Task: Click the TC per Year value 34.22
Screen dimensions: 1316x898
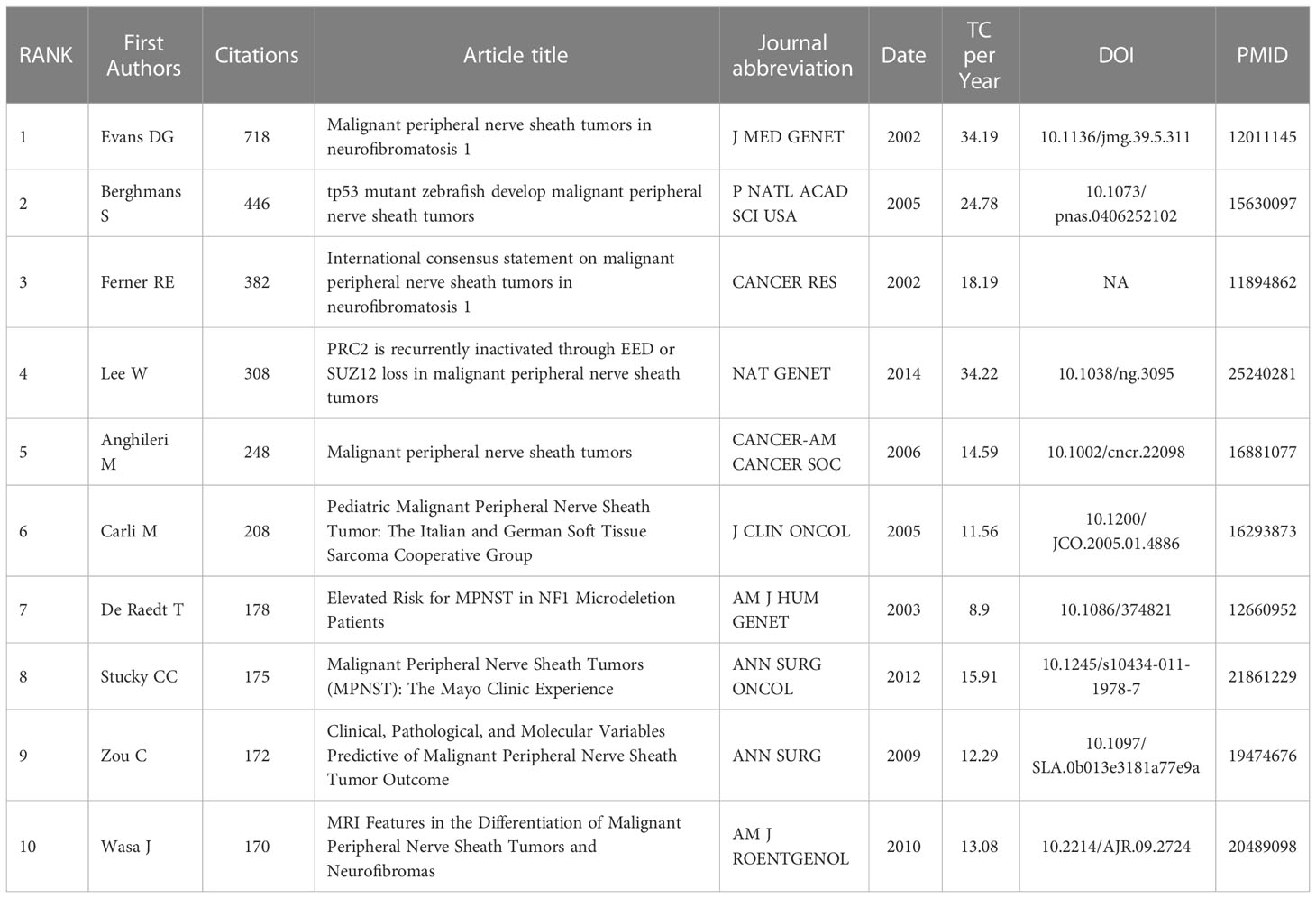Action: pyautogui.click(x=979, y=373)
